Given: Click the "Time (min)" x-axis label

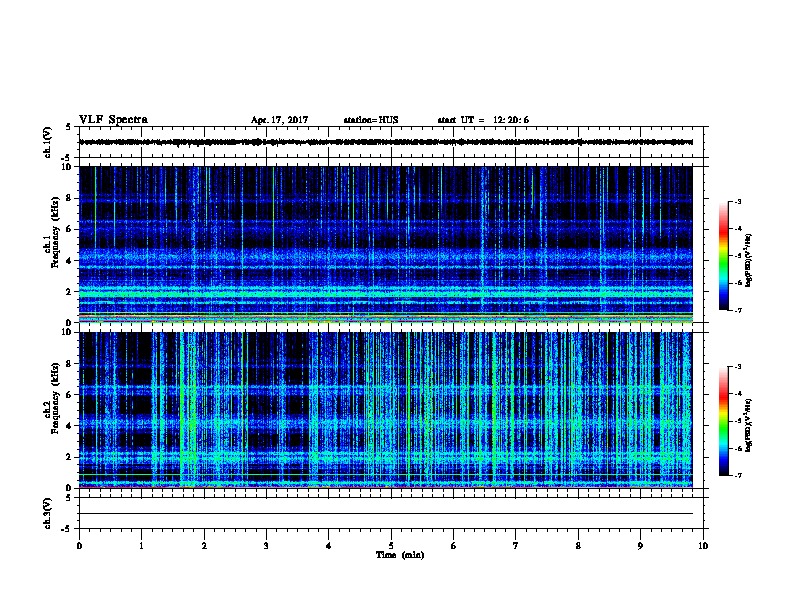Looking at the screenshot, I should [400, 555].
